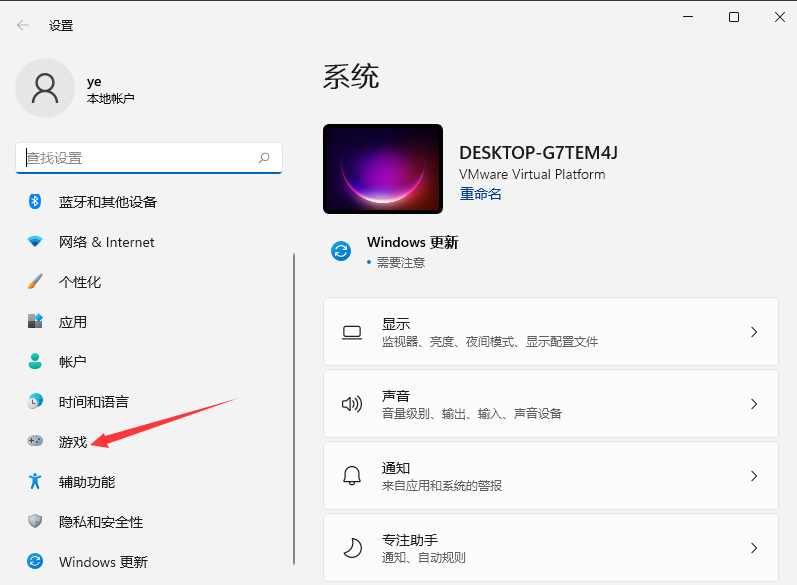Click the gaming controller icon
797x585 pixels.
point(35,441)
